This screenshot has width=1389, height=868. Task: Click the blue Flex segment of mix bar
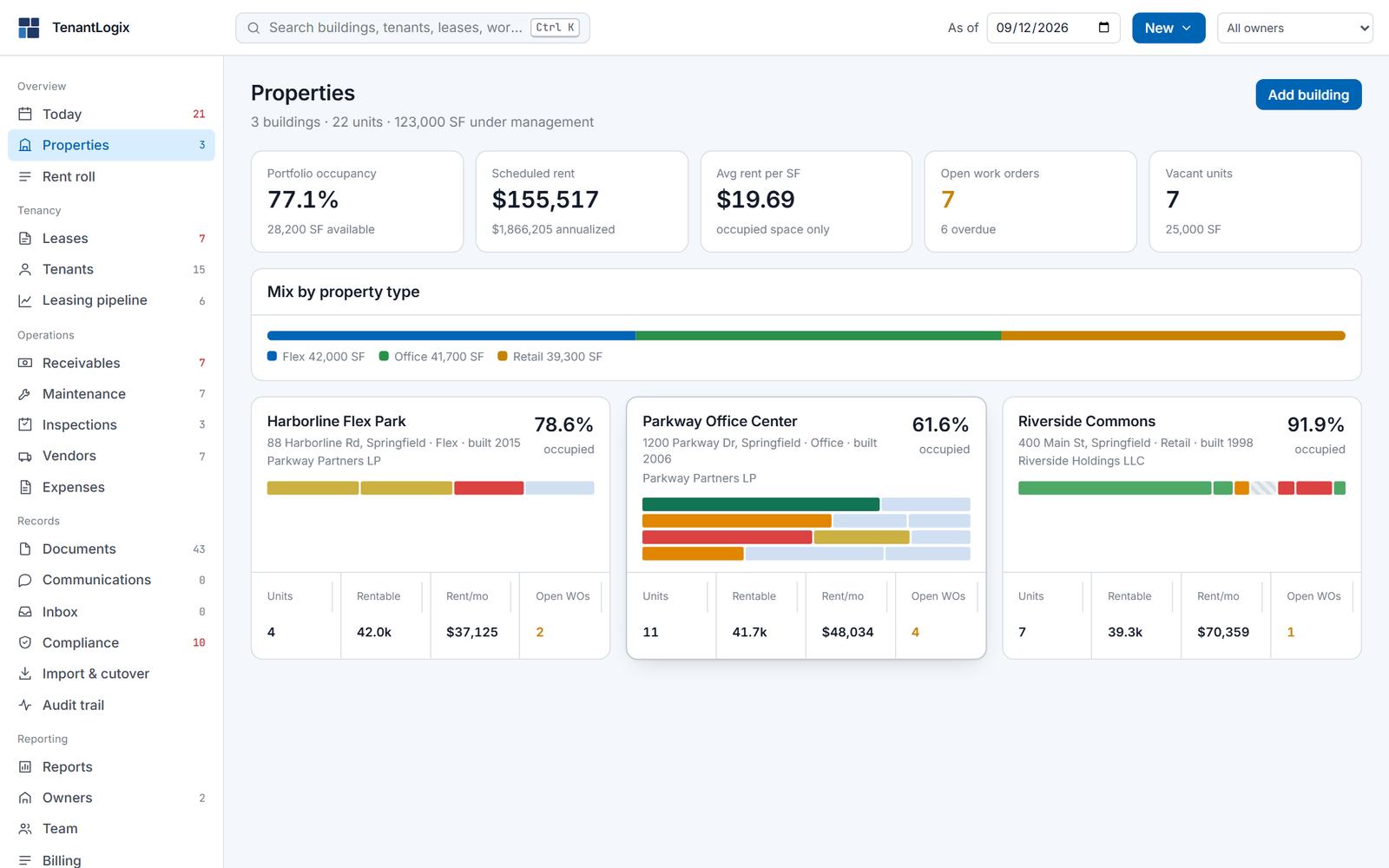451,336
